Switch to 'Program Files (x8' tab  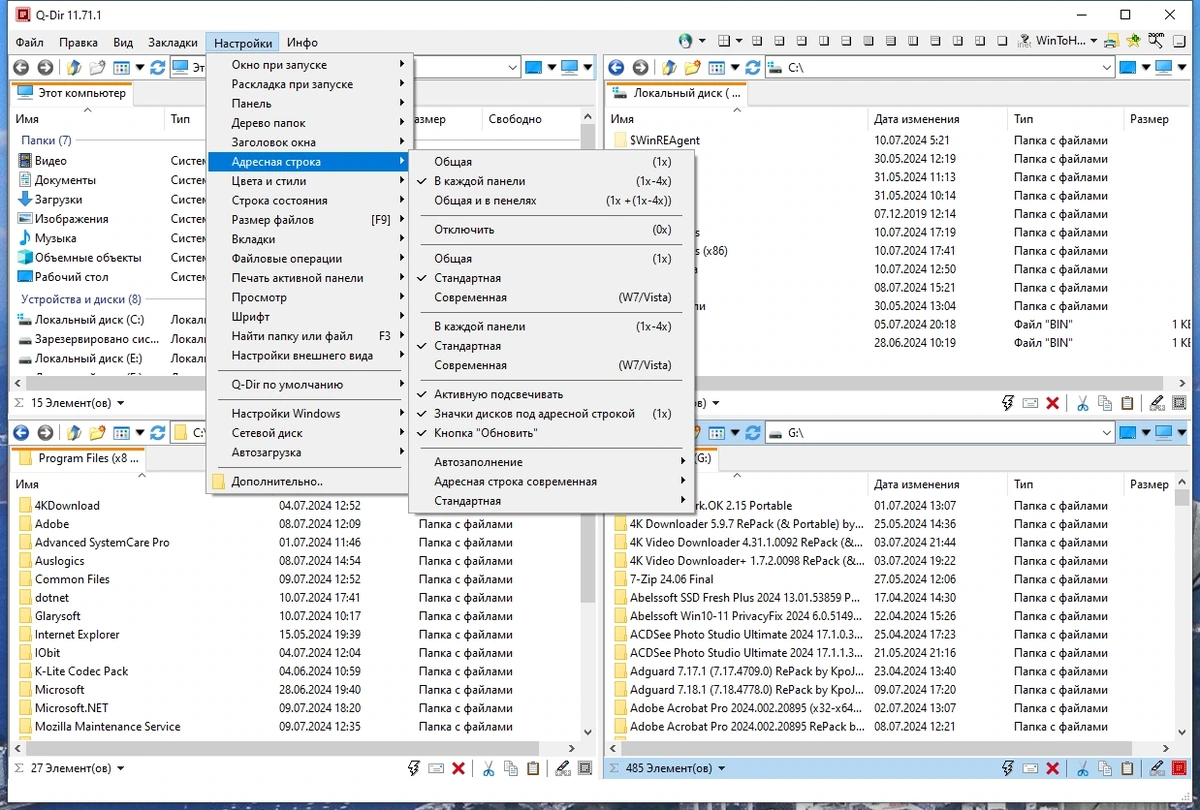(x=79, y=458)
